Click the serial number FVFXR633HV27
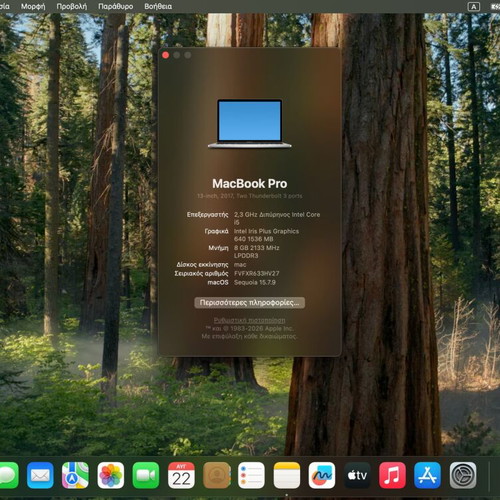The width and height of the screenshot is (500, 500). click(257, 274)
